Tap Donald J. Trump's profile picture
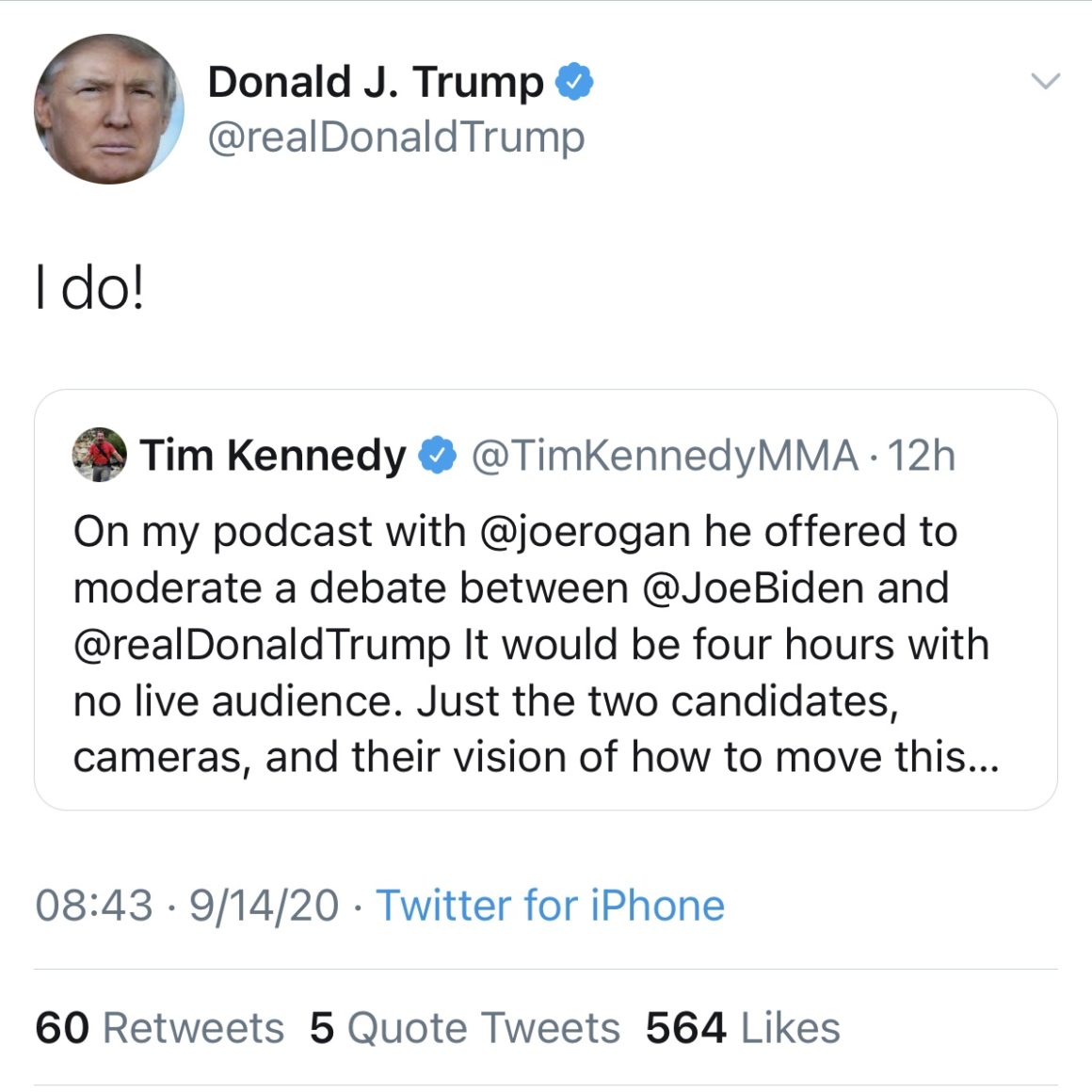Viewport: 1092px width, 1092px height. pos(108,109)
